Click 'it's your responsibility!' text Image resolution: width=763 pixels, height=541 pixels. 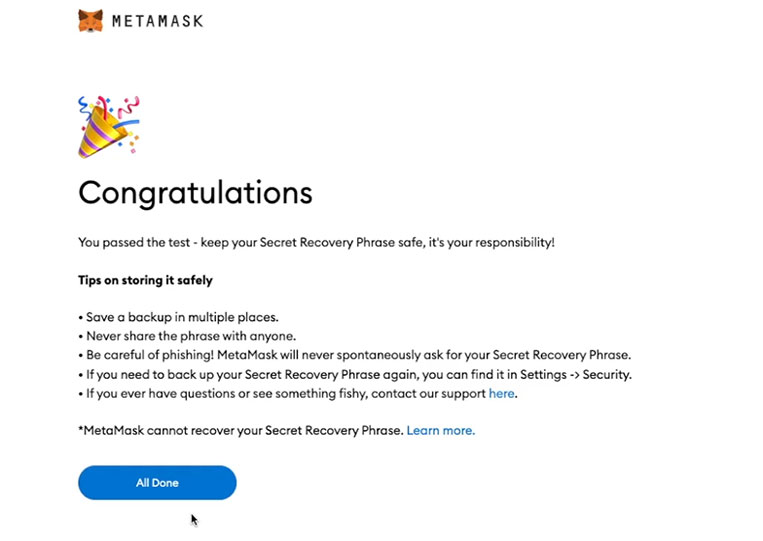(x=491, y=242)
